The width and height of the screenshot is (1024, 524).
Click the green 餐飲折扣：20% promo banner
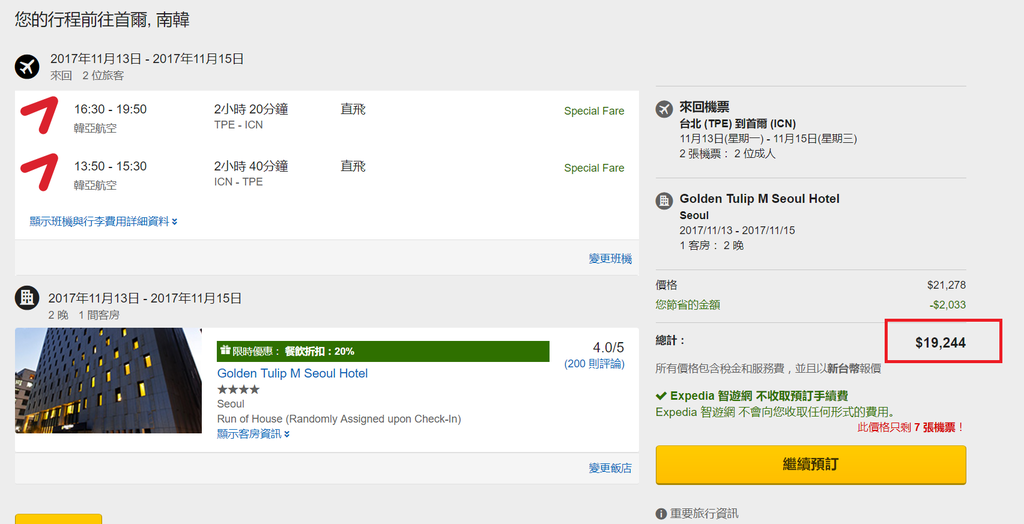[x=383, y=351]
